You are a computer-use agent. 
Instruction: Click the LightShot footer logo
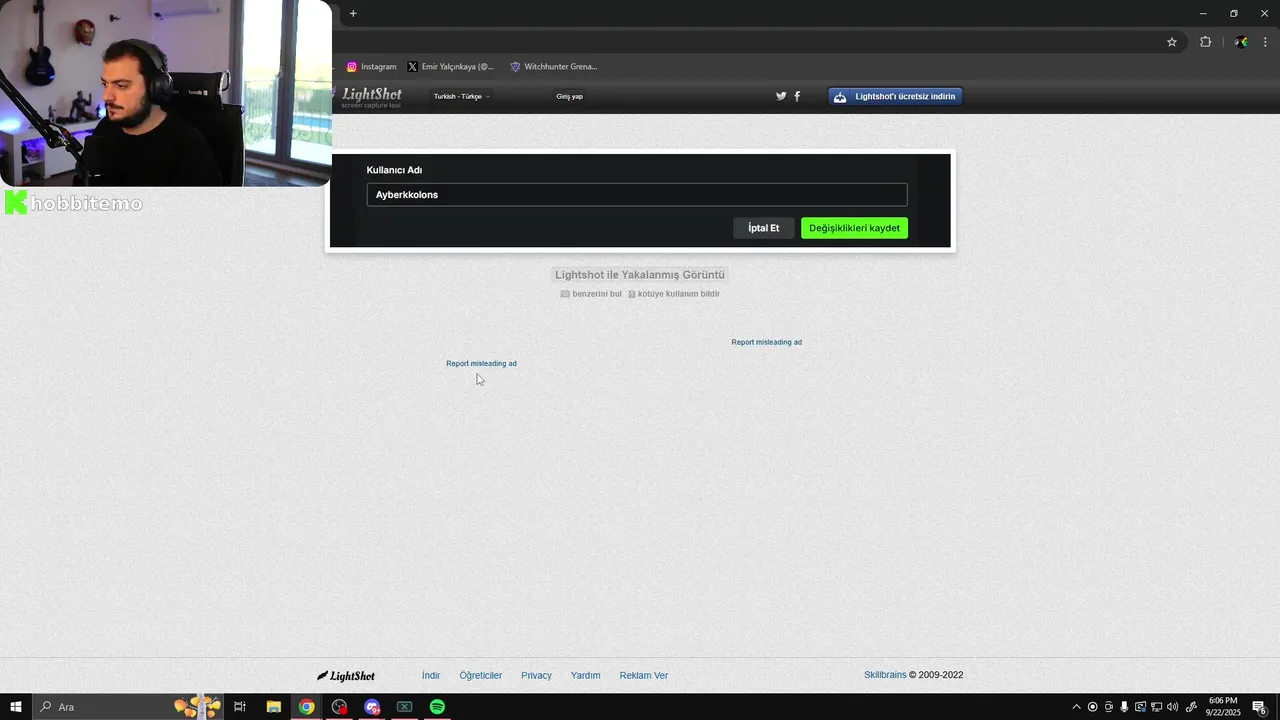(x=346, y=676)
